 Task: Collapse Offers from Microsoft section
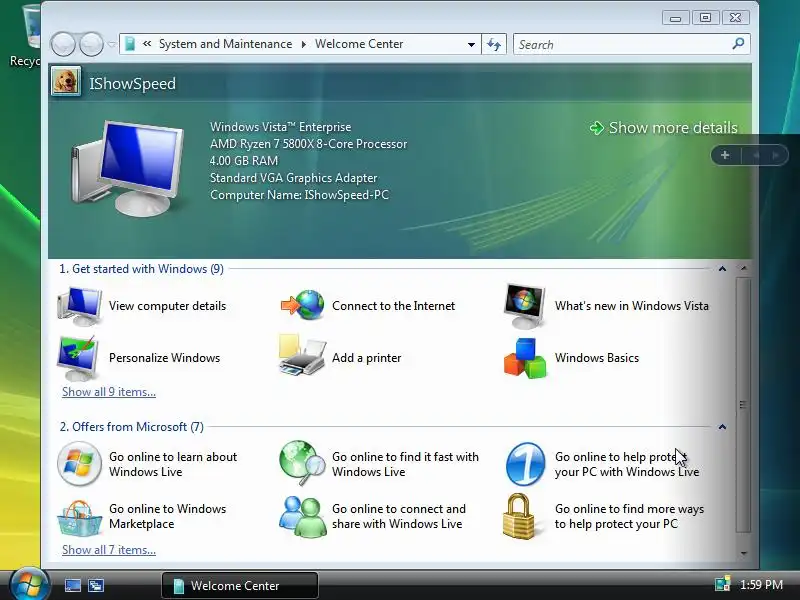(722, 427)
